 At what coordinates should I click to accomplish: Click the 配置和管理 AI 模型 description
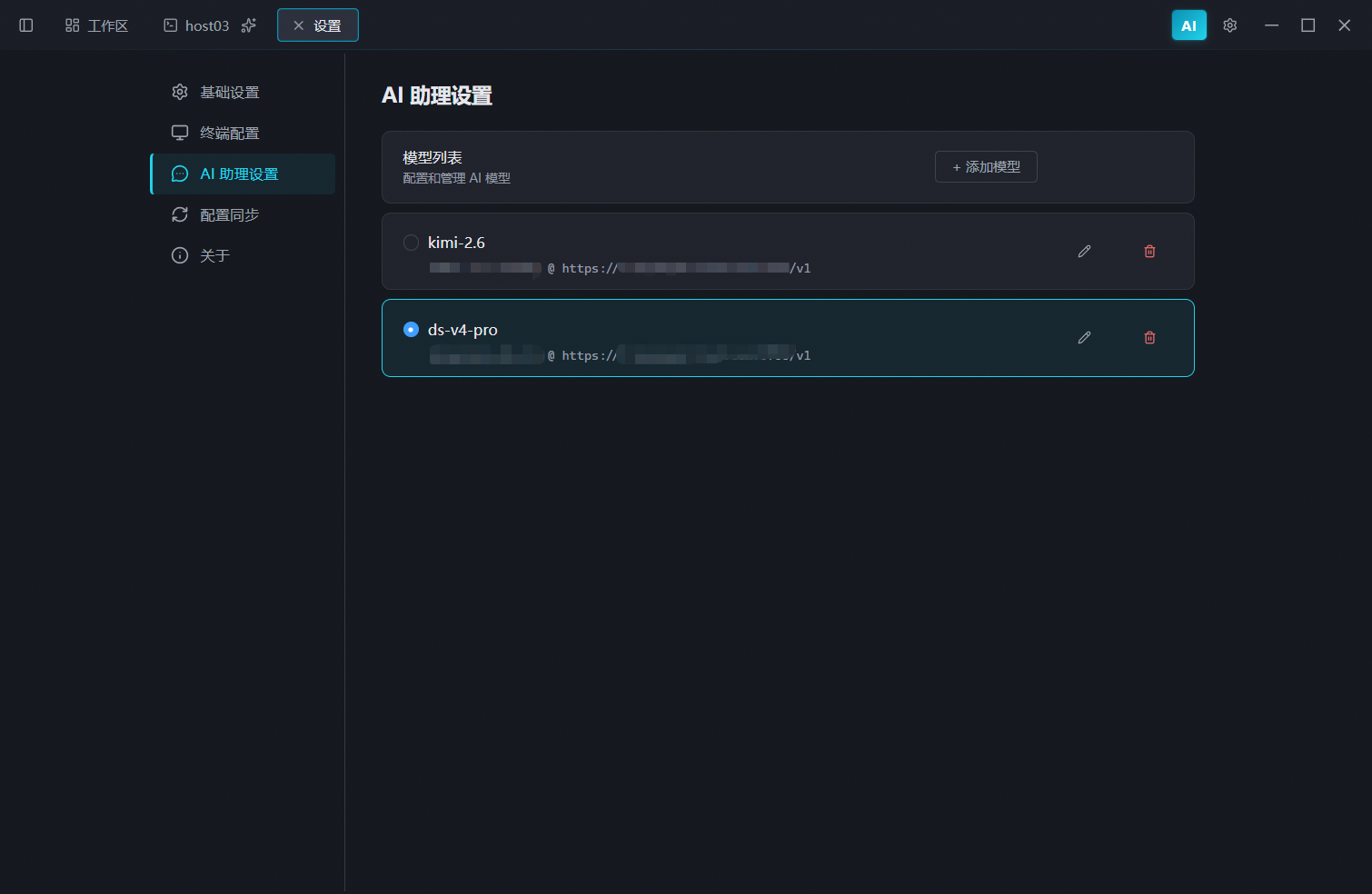(x=456, y=178)
